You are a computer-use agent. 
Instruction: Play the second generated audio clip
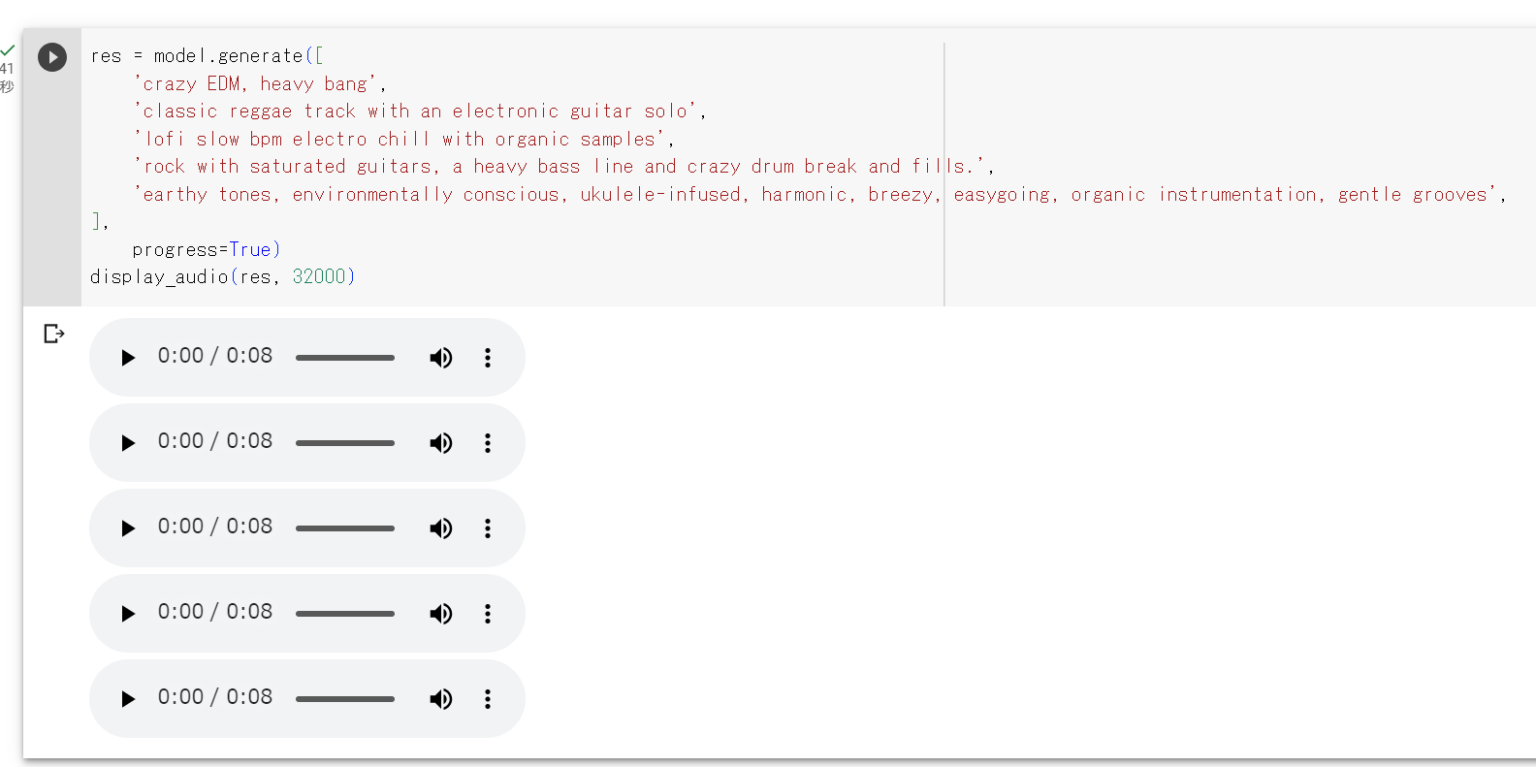coord(127,443)
